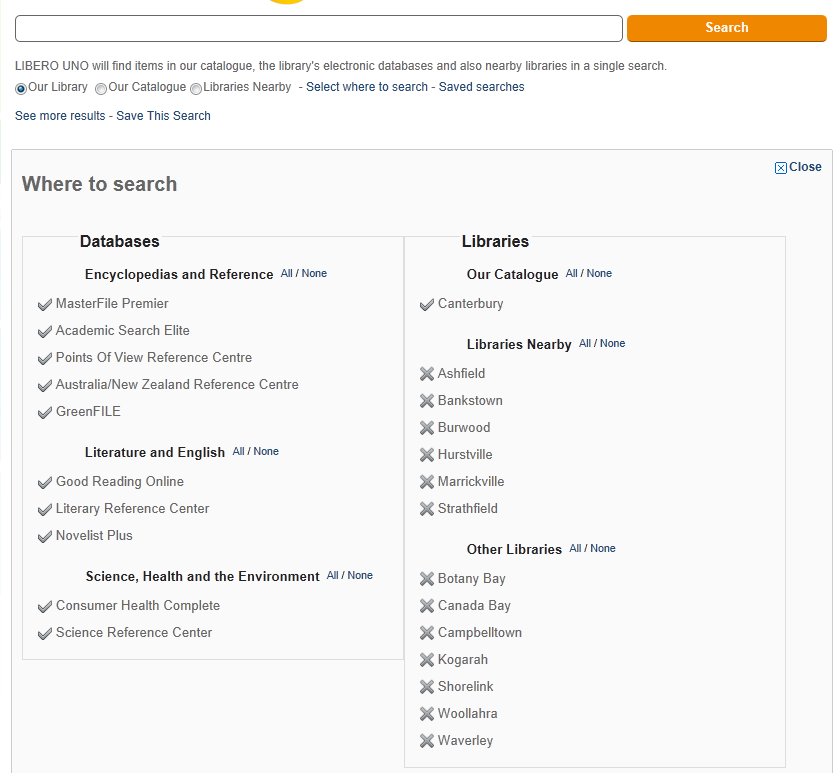Click the Botany Bay library name
This screenshot has height=773, width=837.
point(472,579)
